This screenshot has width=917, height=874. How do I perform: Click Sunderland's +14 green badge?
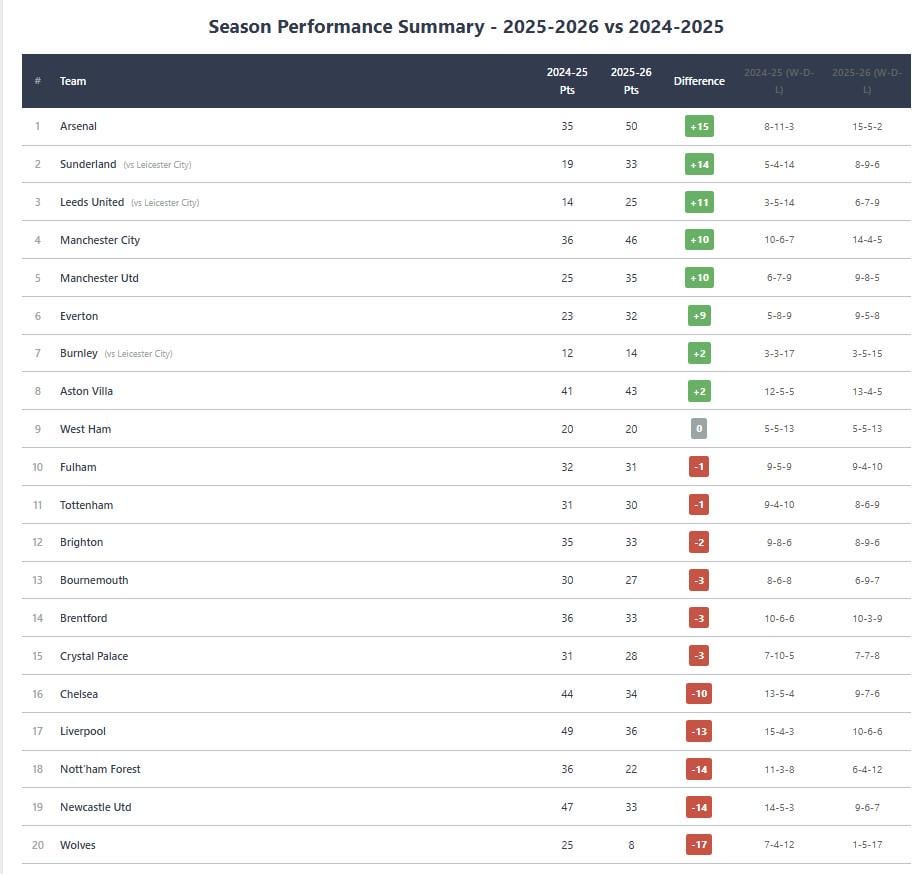699,164
